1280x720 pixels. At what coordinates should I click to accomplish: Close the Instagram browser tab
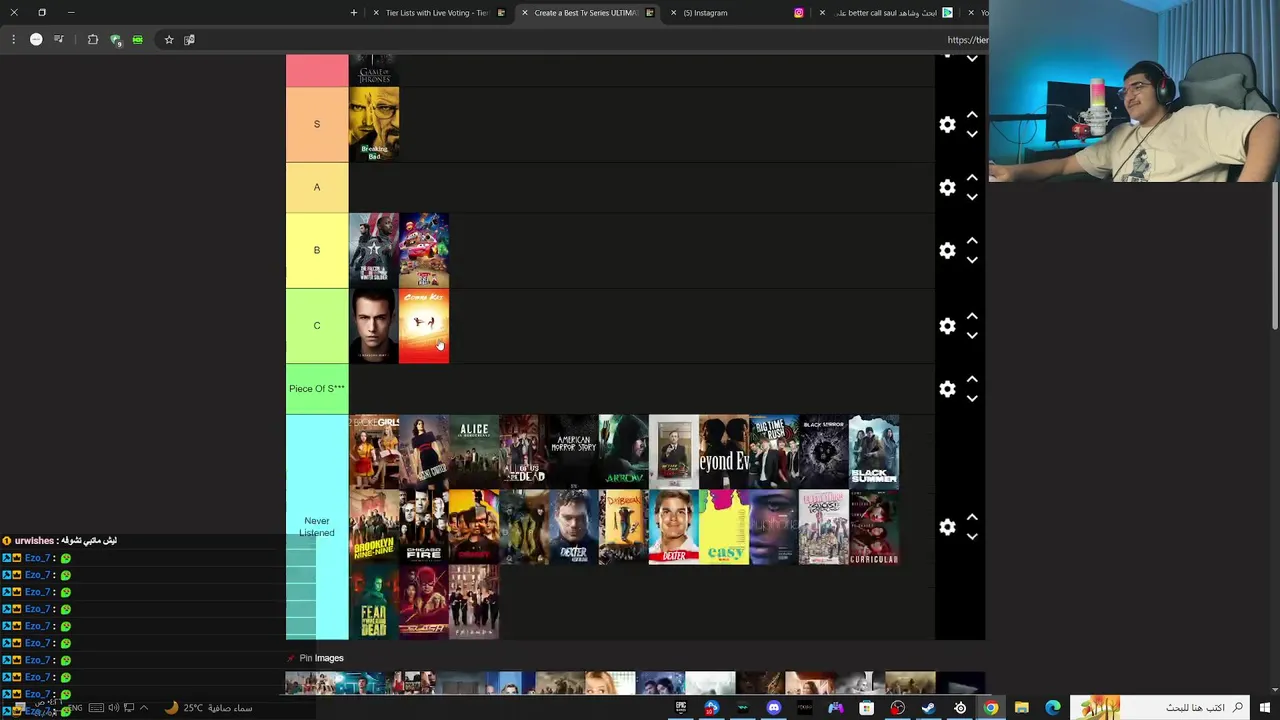tap(673, 13)
